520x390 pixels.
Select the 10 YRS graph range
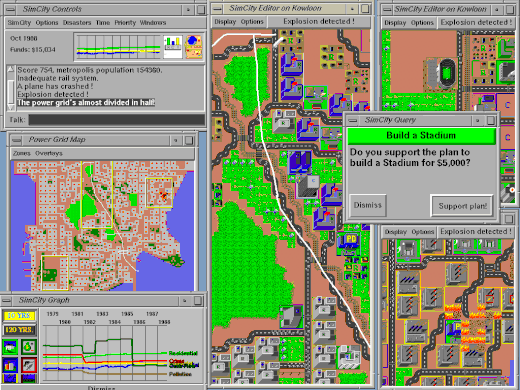coord(19,316)
